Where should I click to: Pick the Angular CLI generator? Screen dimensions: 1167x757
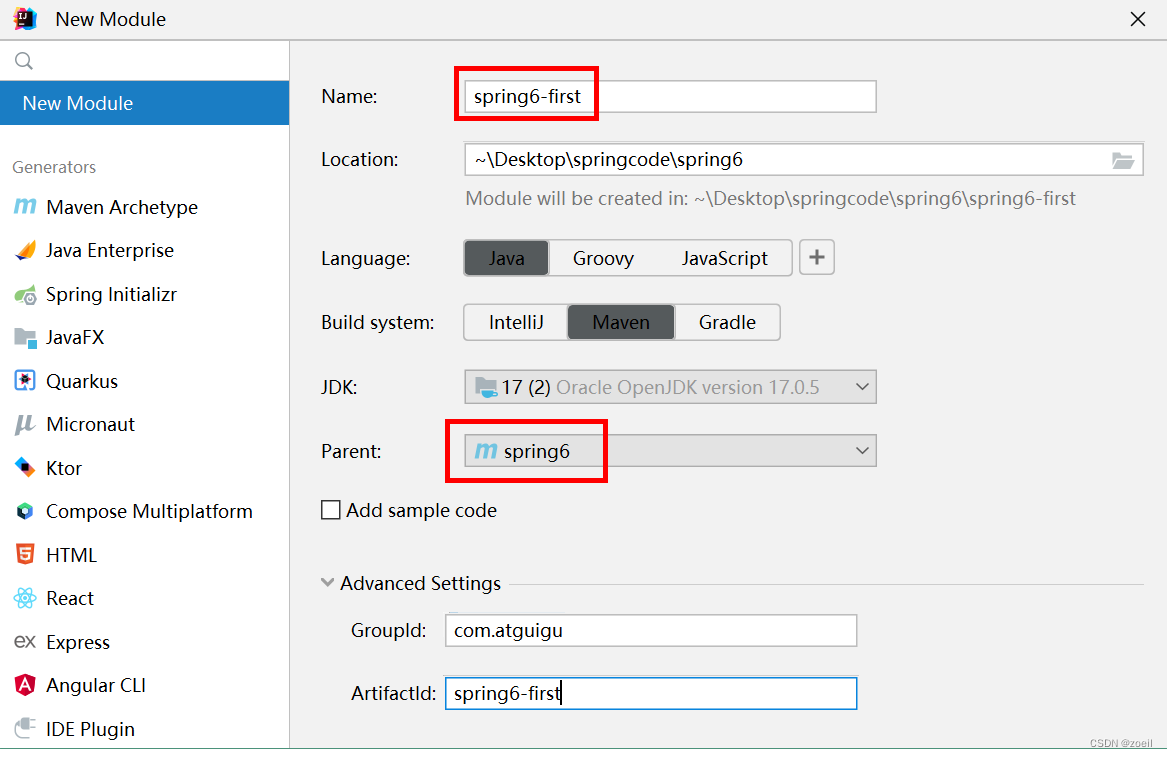[x=144, y=686]
